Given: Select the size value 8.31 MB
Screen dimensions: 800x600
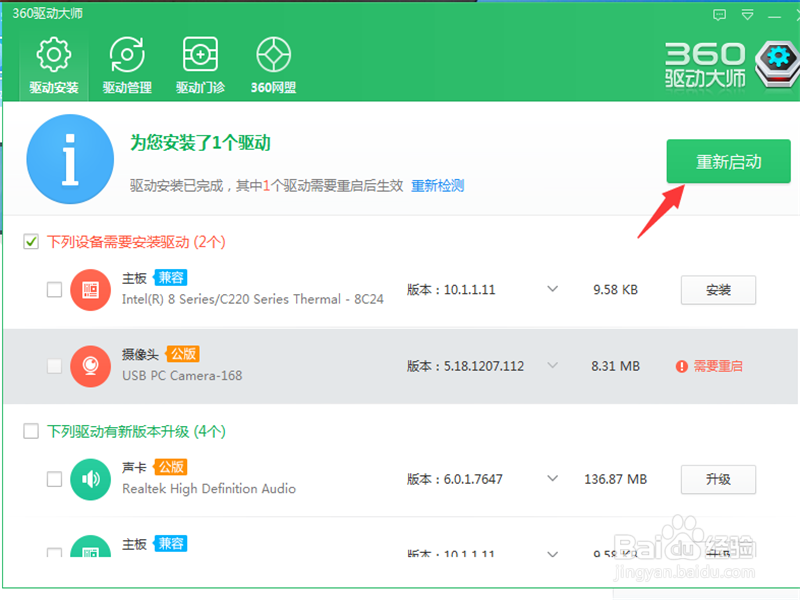Looking at the screenshot, I should (x=615, y=366).
